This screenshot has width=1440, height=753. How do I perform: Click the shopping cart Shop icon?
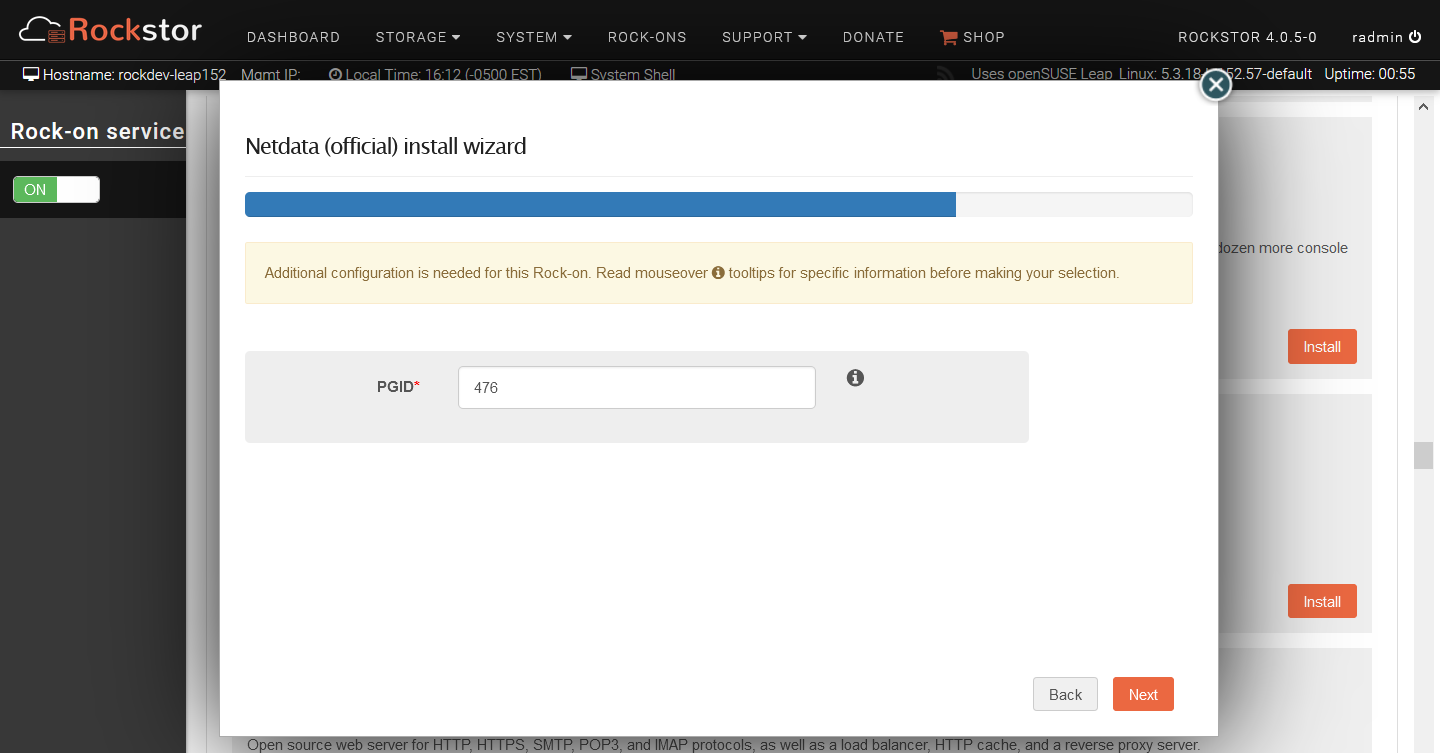(x=949, y=37)
